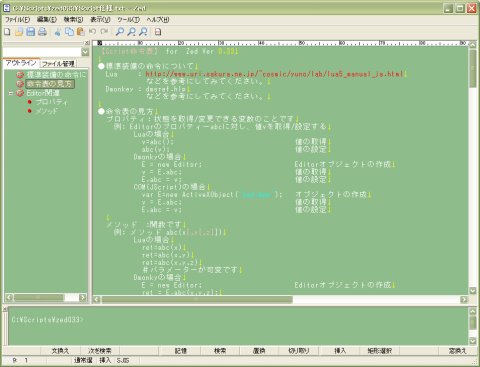Click the 矩形選択 button in bottom bar

[x=379, y=351]
